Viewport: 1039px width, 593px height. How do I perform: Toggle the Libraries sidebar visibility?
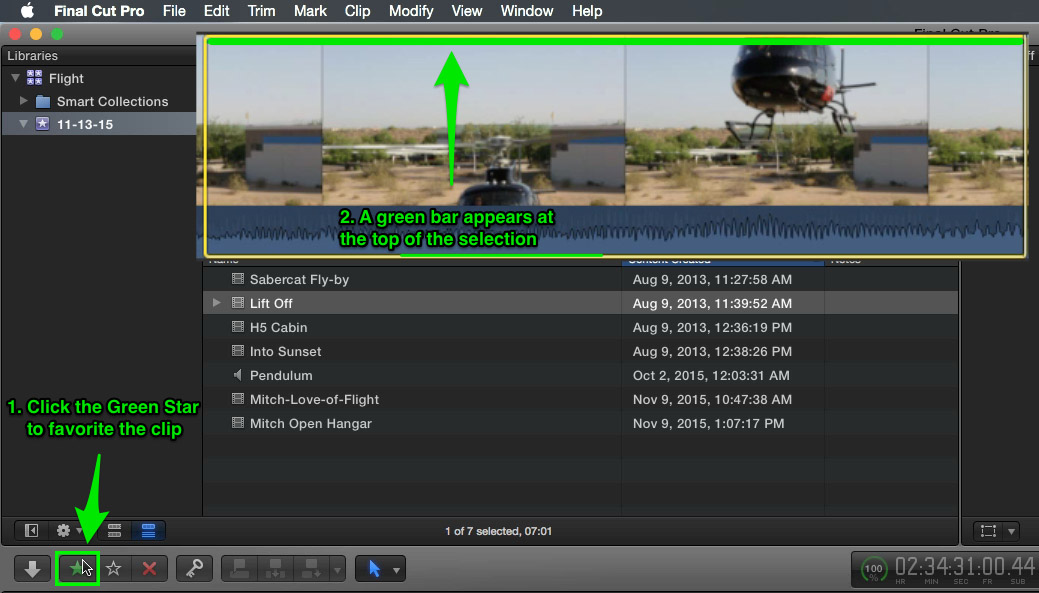coord(31,530)
